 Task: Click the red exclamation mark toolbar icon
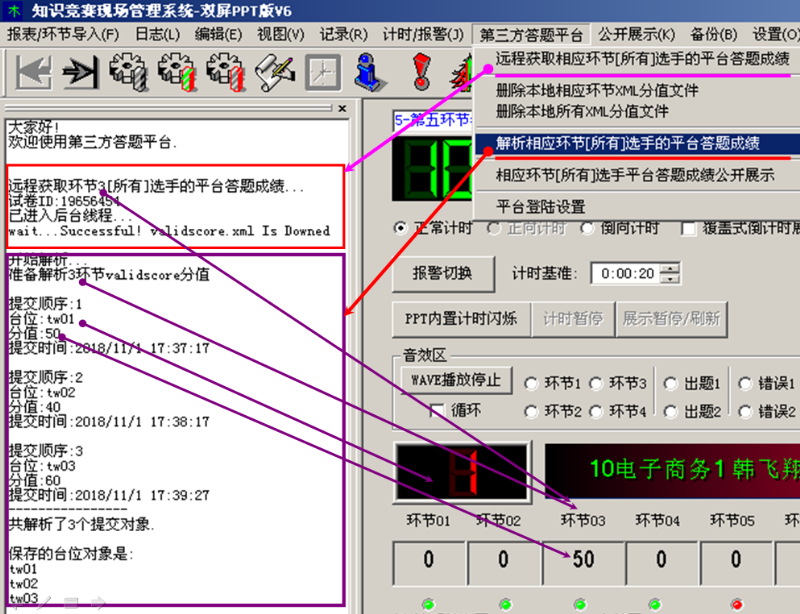421,73
